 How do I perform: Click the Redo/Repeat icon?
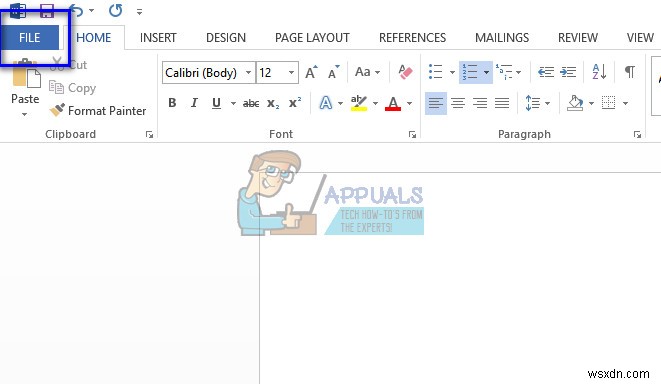116,11
